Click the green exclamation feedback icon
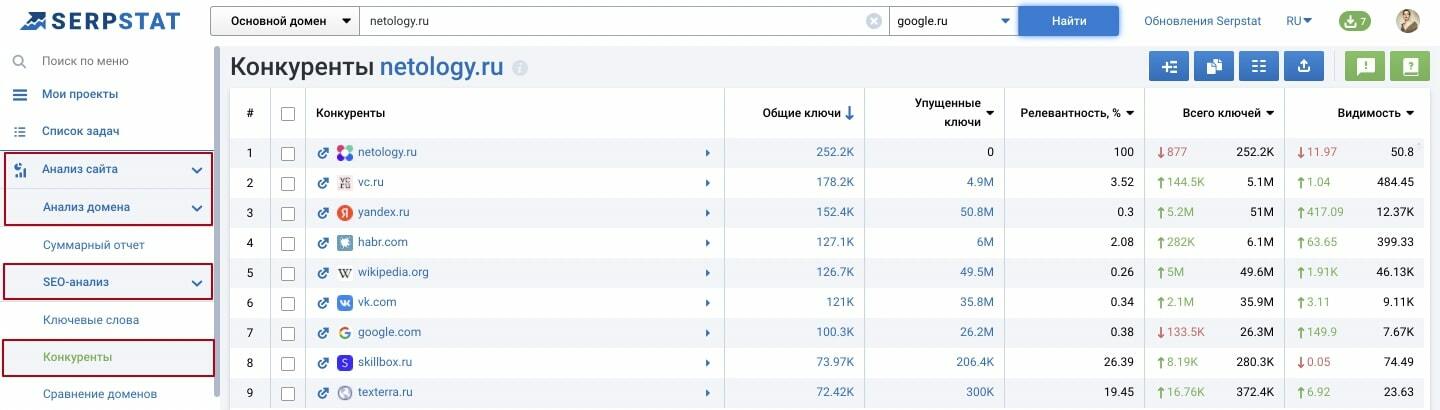This screenshot has width=1440, height=410. coord(1365,66)
